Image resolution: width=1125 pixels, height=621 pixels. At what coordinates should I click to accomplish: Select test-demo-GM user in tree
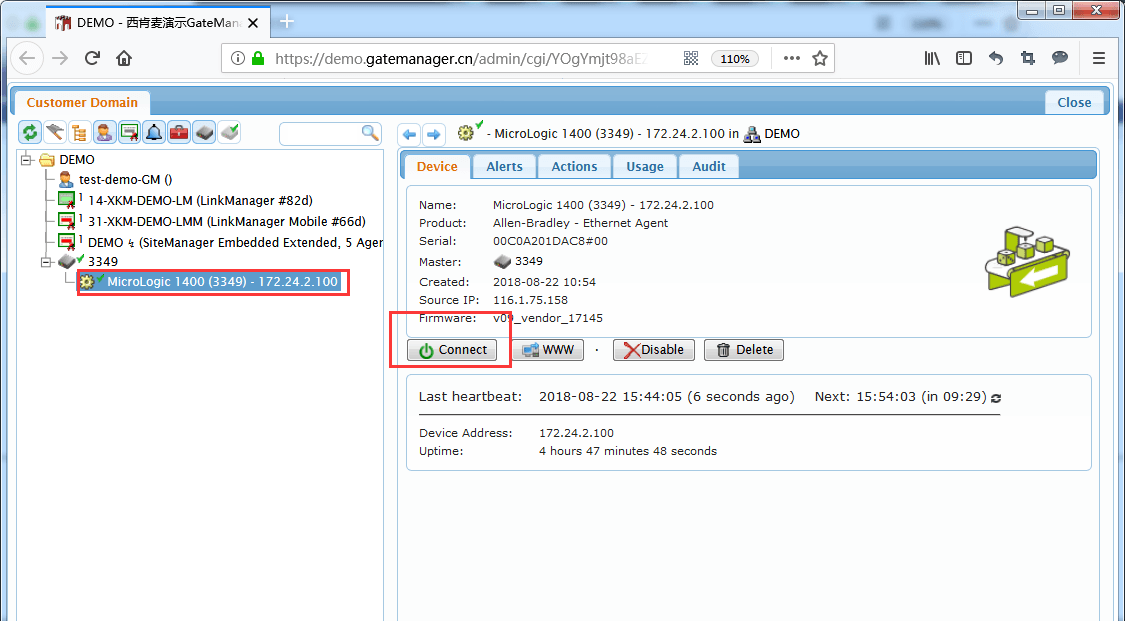click(x=126, y=180)
